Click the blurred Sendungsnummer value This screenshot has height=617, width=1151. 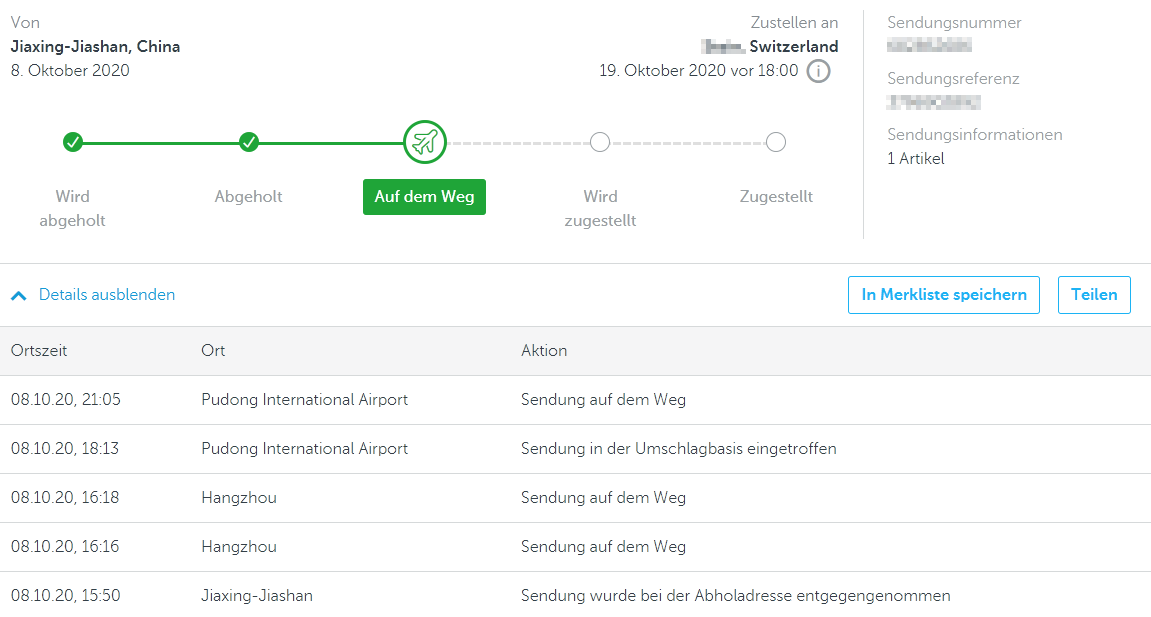(x=929, y=45)
